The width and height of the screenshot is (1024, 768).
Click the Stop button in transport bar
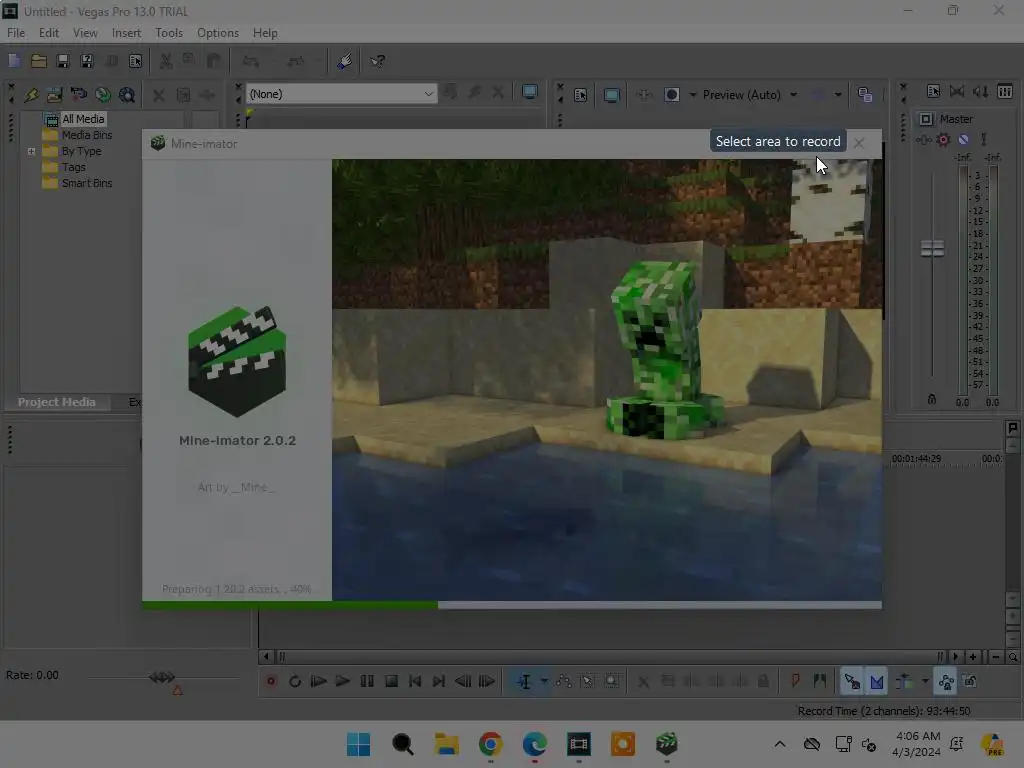point(391,681)
